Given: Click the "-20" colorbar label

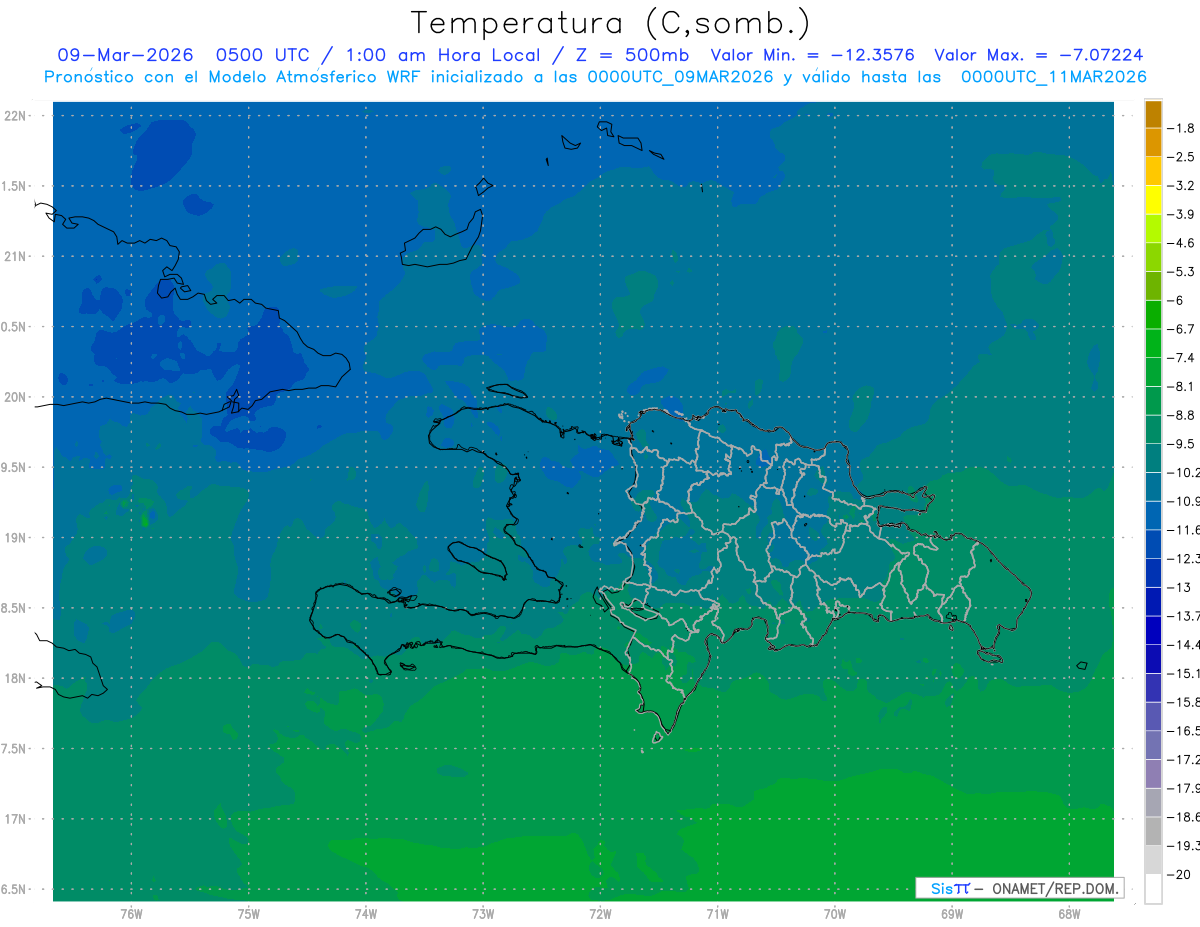Looking at the screenshot, I should pos(1179,874).
